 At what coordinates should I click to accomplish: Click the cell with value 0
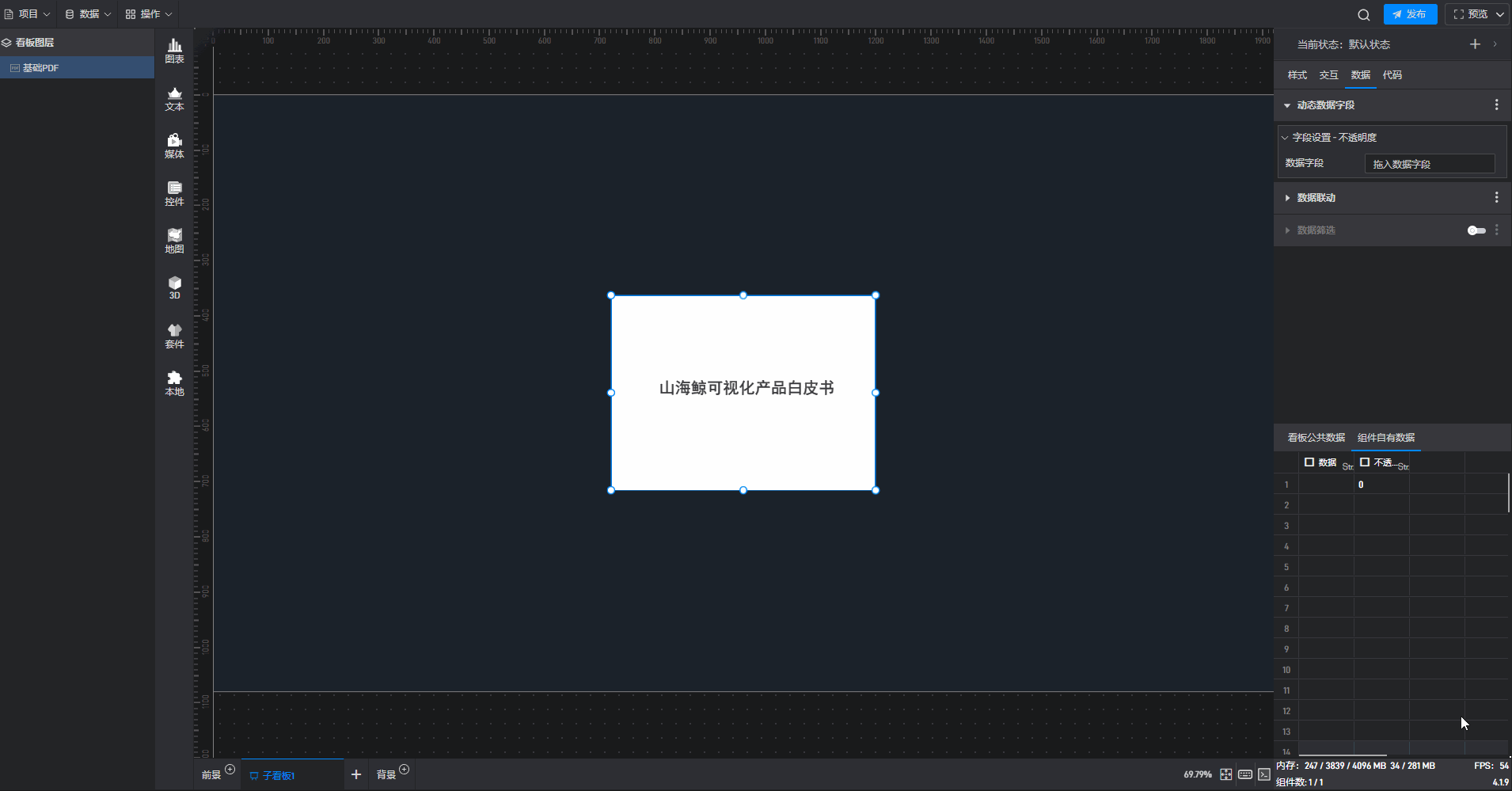point(1381,485)
